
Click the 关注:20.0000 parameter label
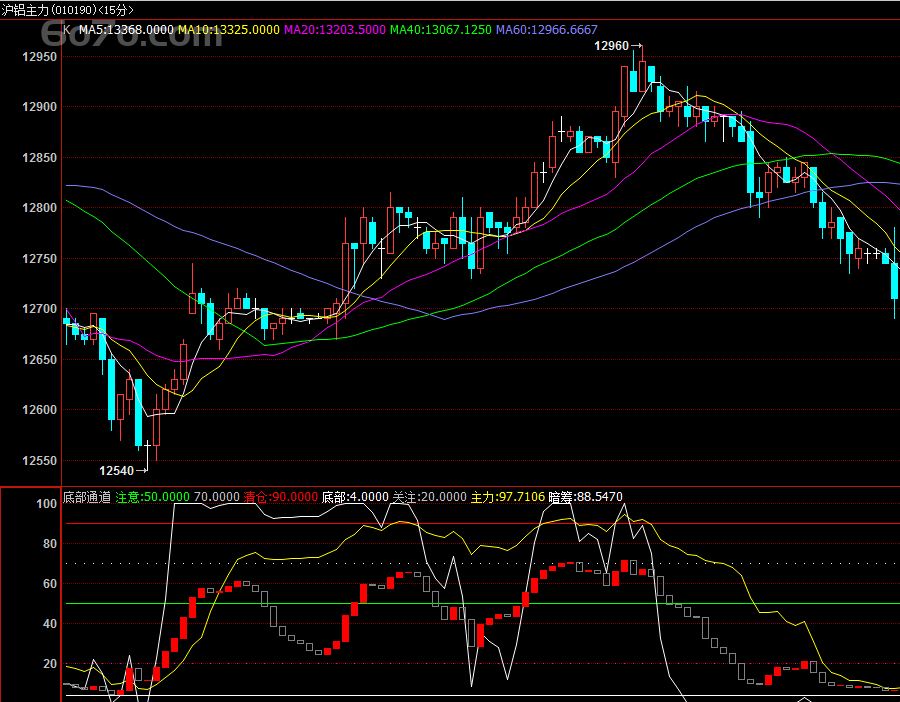(x=429, y=497)
